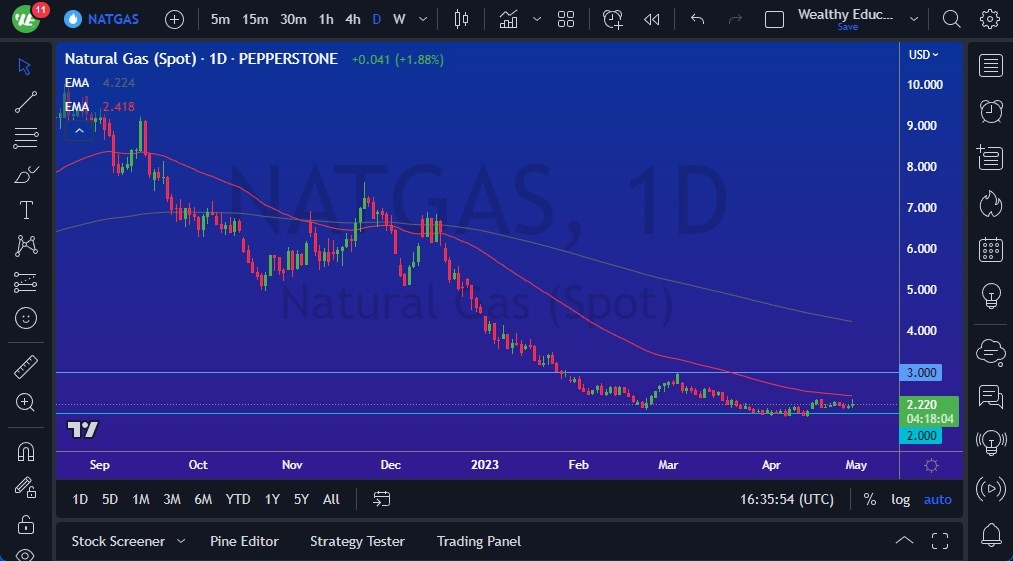Start bar replay mode

click(x=651, y=19)
